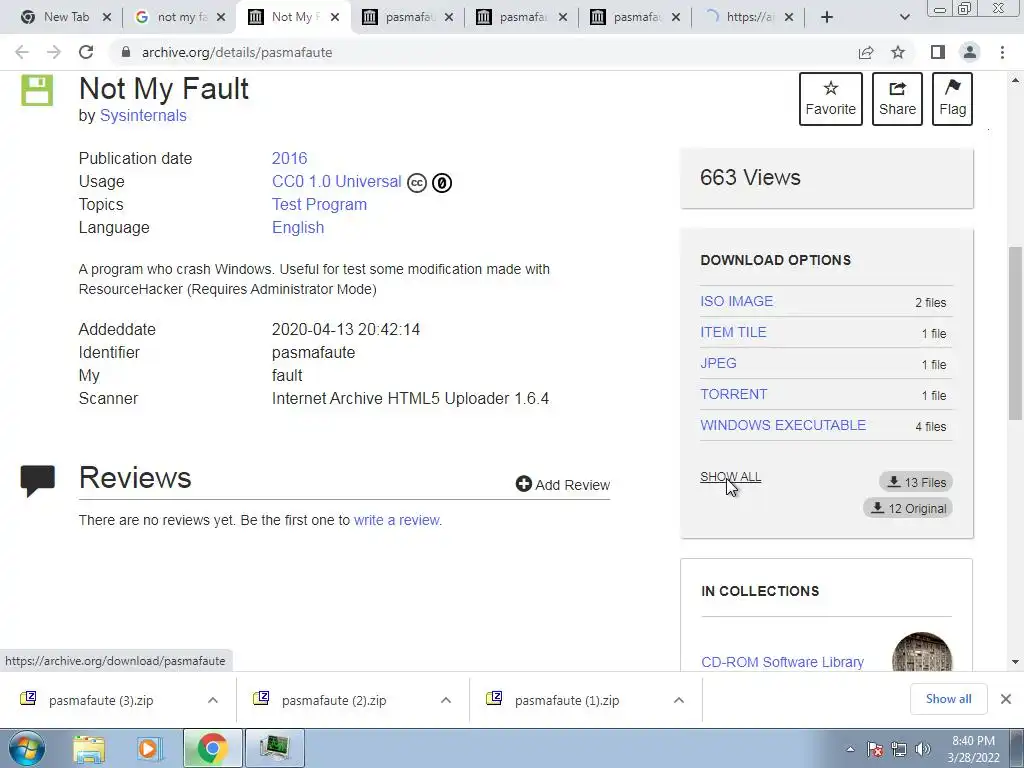Open the Test Program topic link

point(319,204)
